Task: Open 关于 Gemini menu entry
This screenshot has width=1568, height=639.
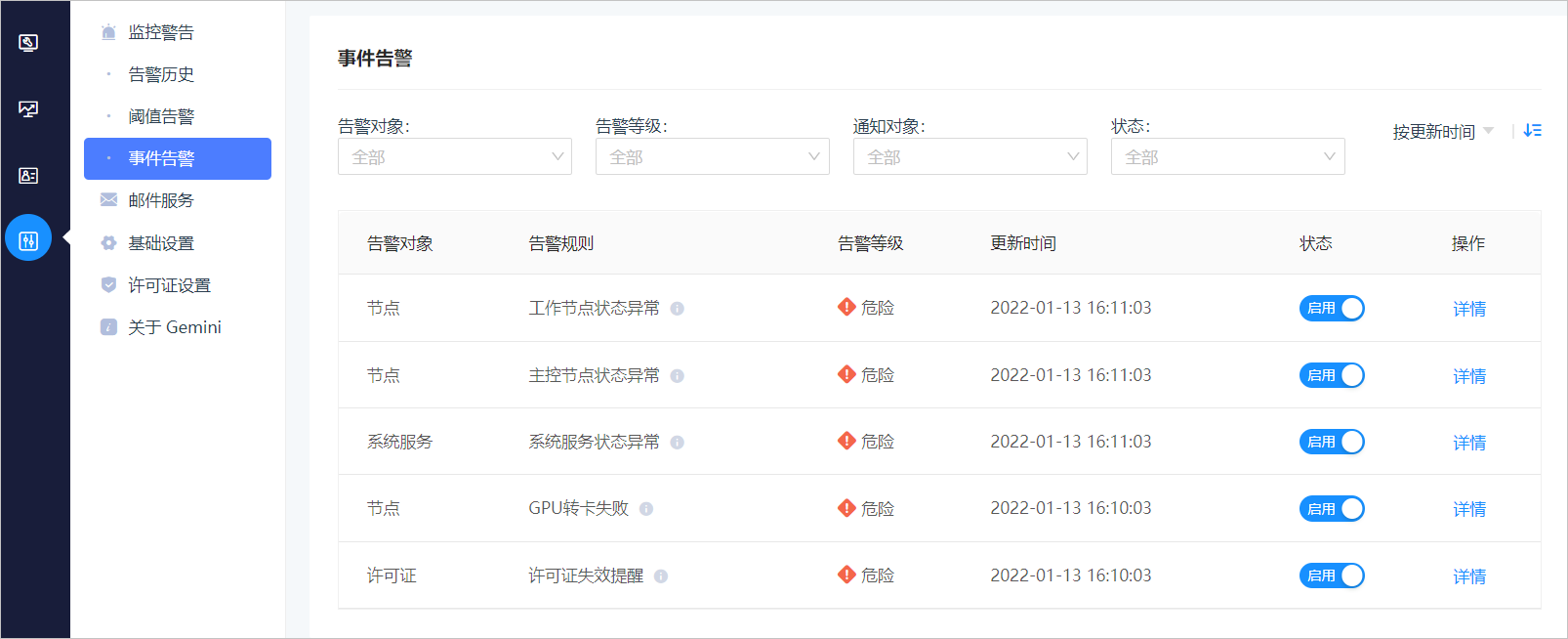Action: point(175,327)
